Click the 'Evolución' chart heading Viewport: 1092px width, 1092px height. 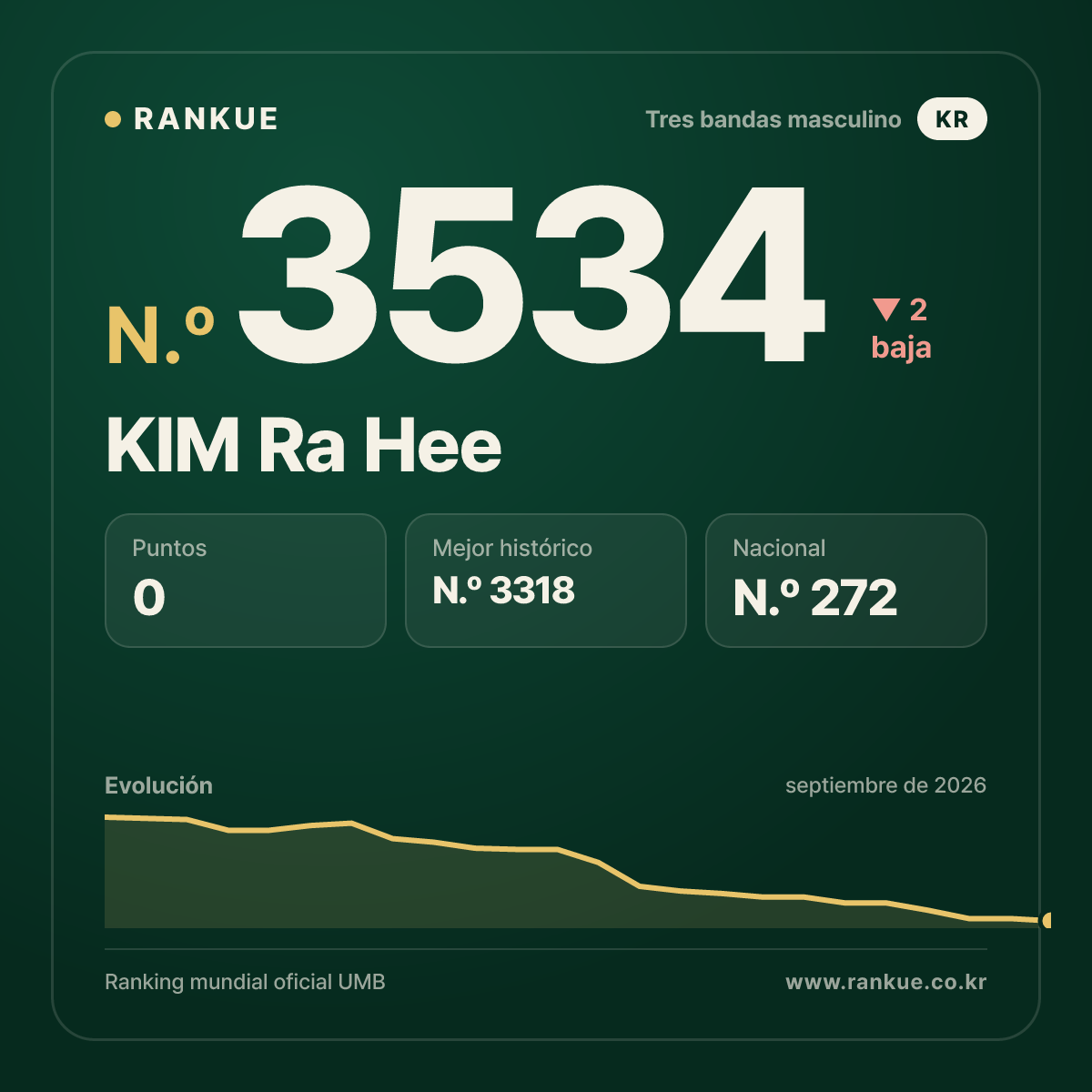point(158,785)
